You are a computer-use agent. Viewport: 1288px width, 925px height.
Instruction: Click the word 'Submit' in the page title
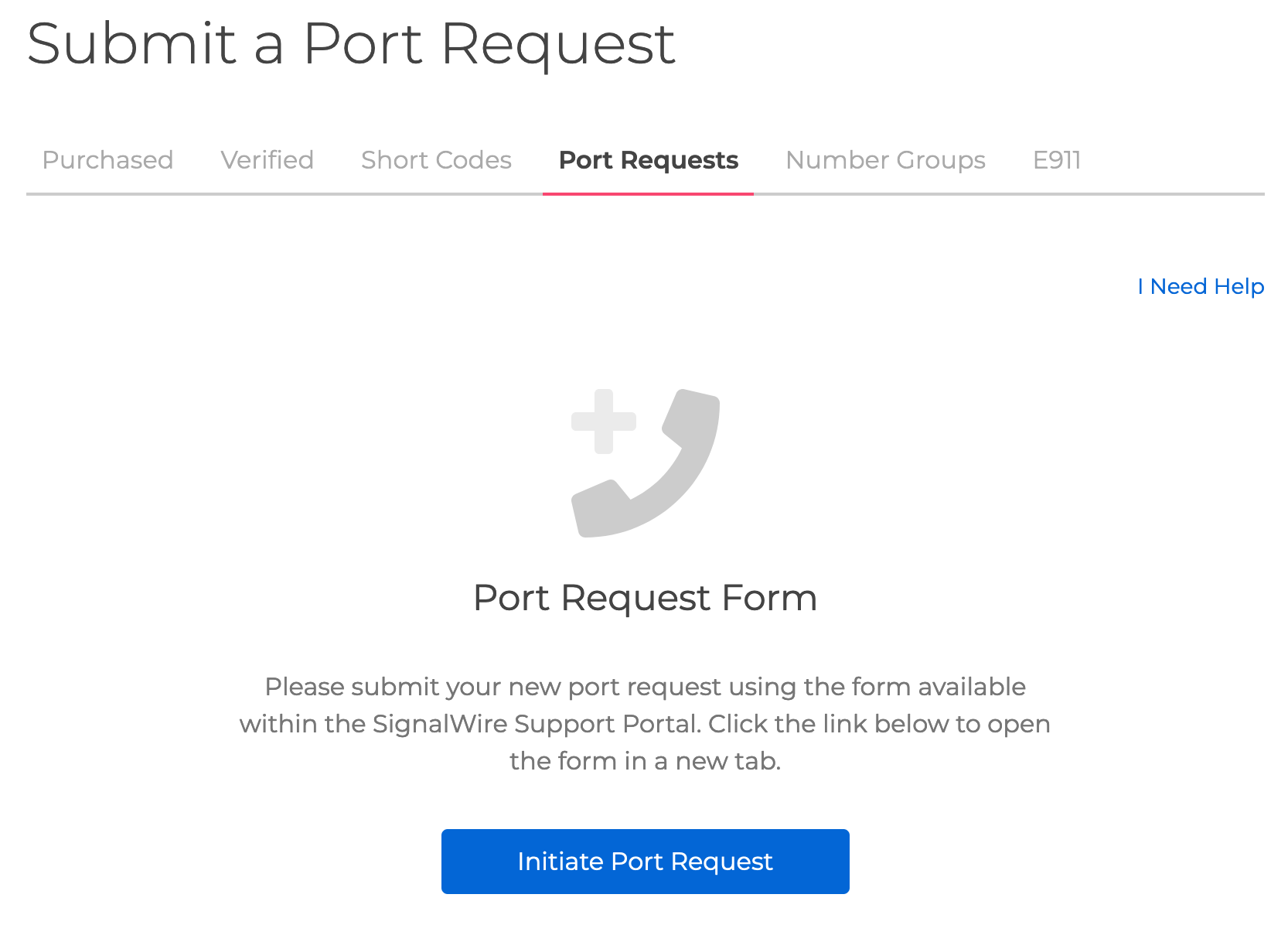click(131, 44)
